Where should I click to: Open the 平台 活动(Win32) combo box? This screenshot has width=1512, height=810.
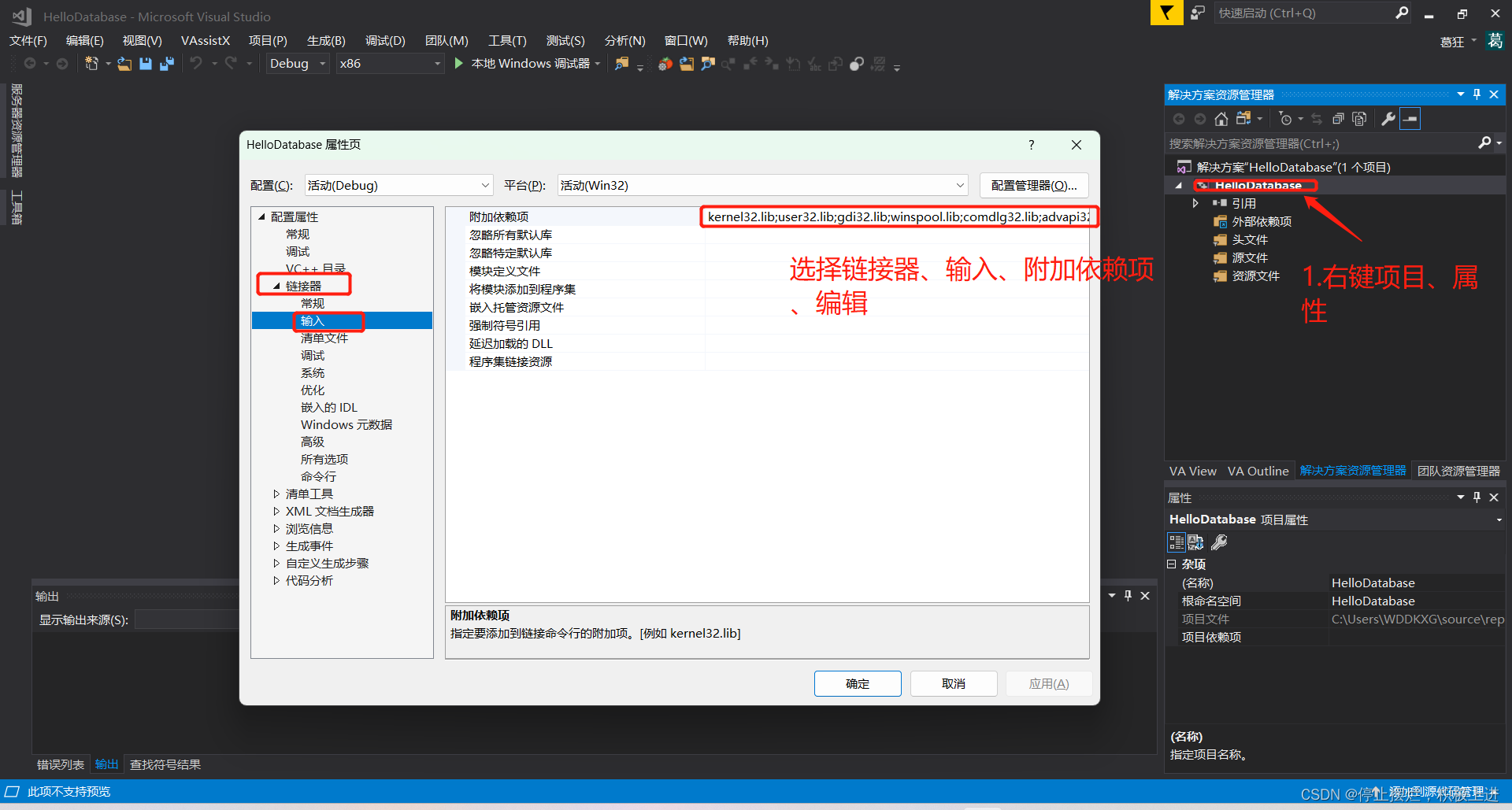(x=762, y=185)
